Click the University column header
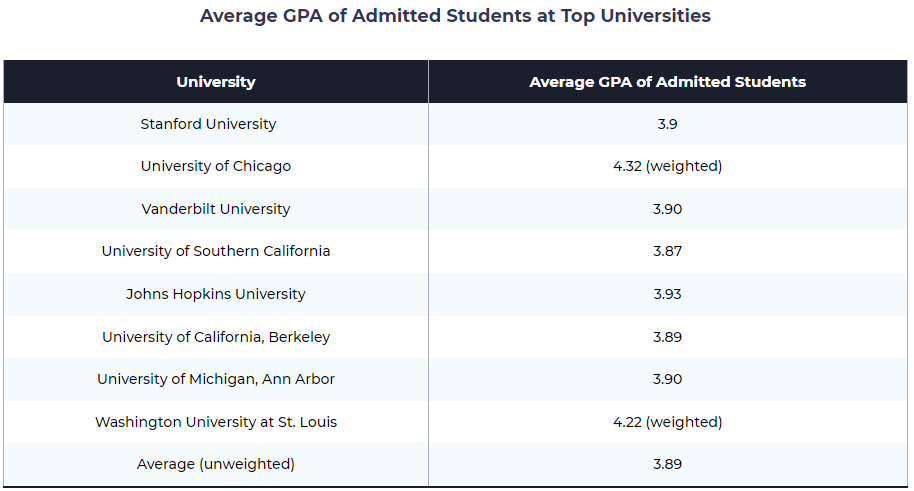 (x=216, y=82)
